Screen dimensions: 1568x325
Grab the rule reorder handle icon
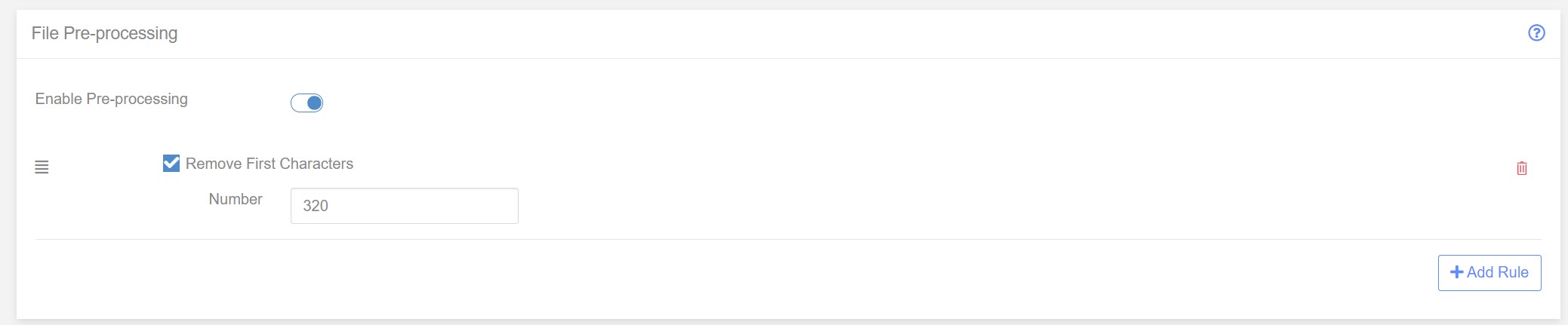pyautogui.click(x=42, y=167)
